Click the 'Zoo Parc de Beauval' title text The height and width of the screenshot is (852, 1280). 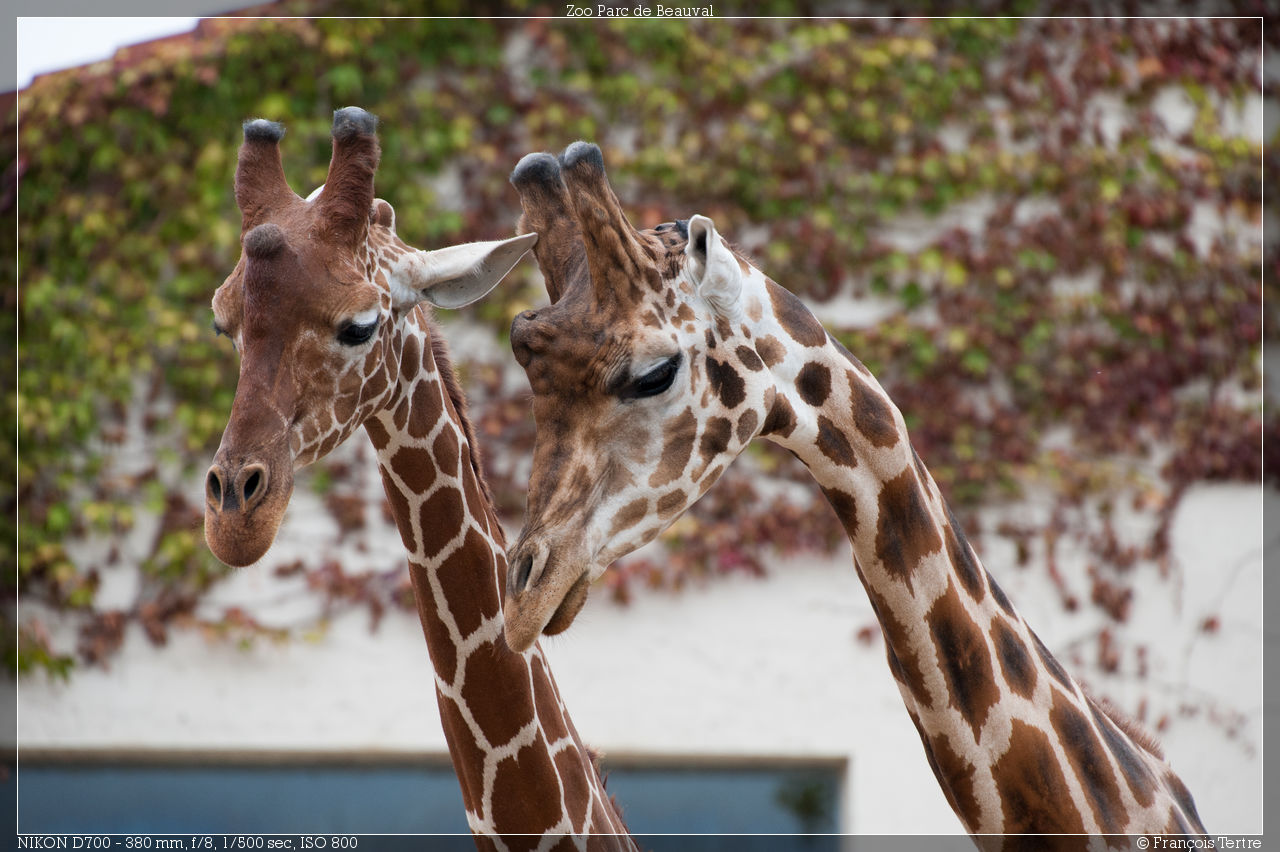639,10
